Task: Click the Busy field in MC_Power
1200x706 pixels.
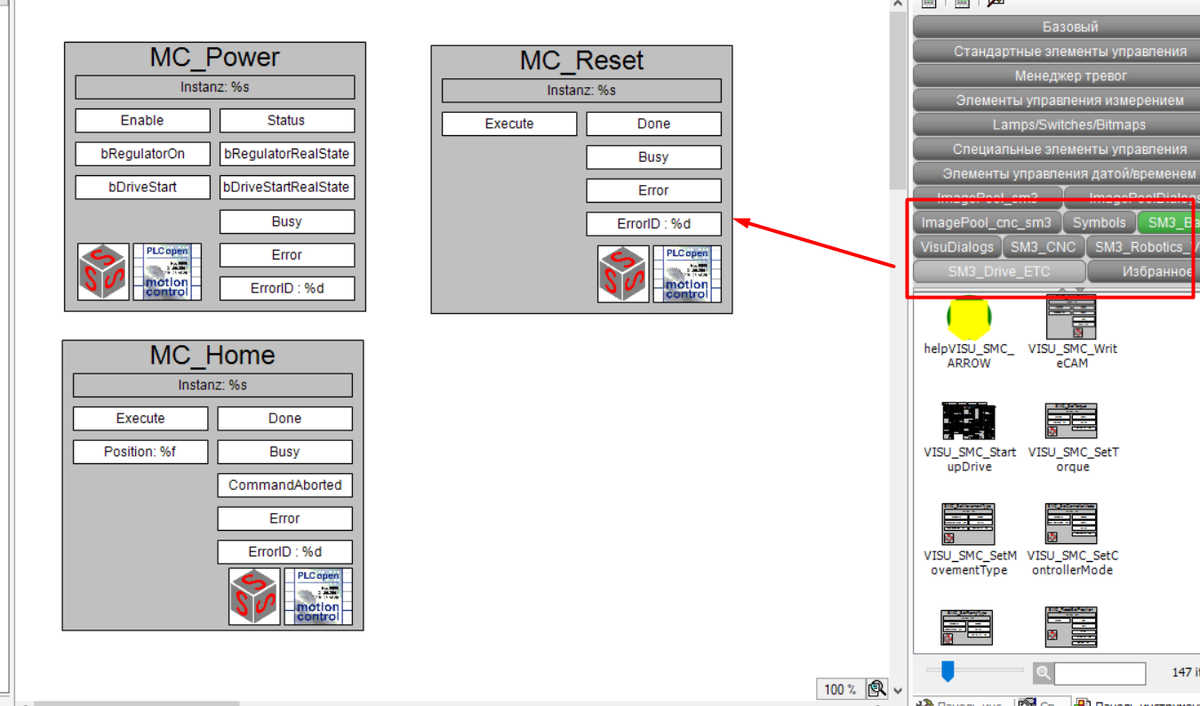Action: 286,222
